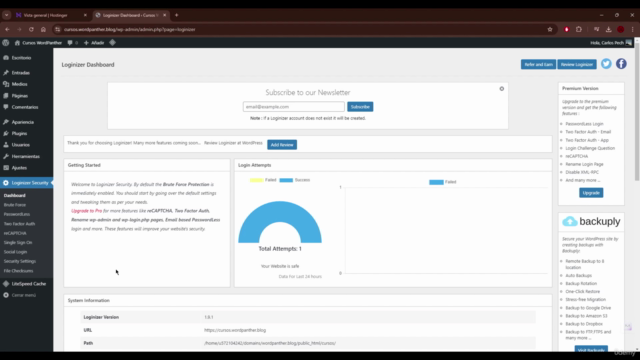Toggle the yellow Failed legend swatch
Image resolution: width=640 pixels, height=360 pixels.
click(x=256, y=180)
